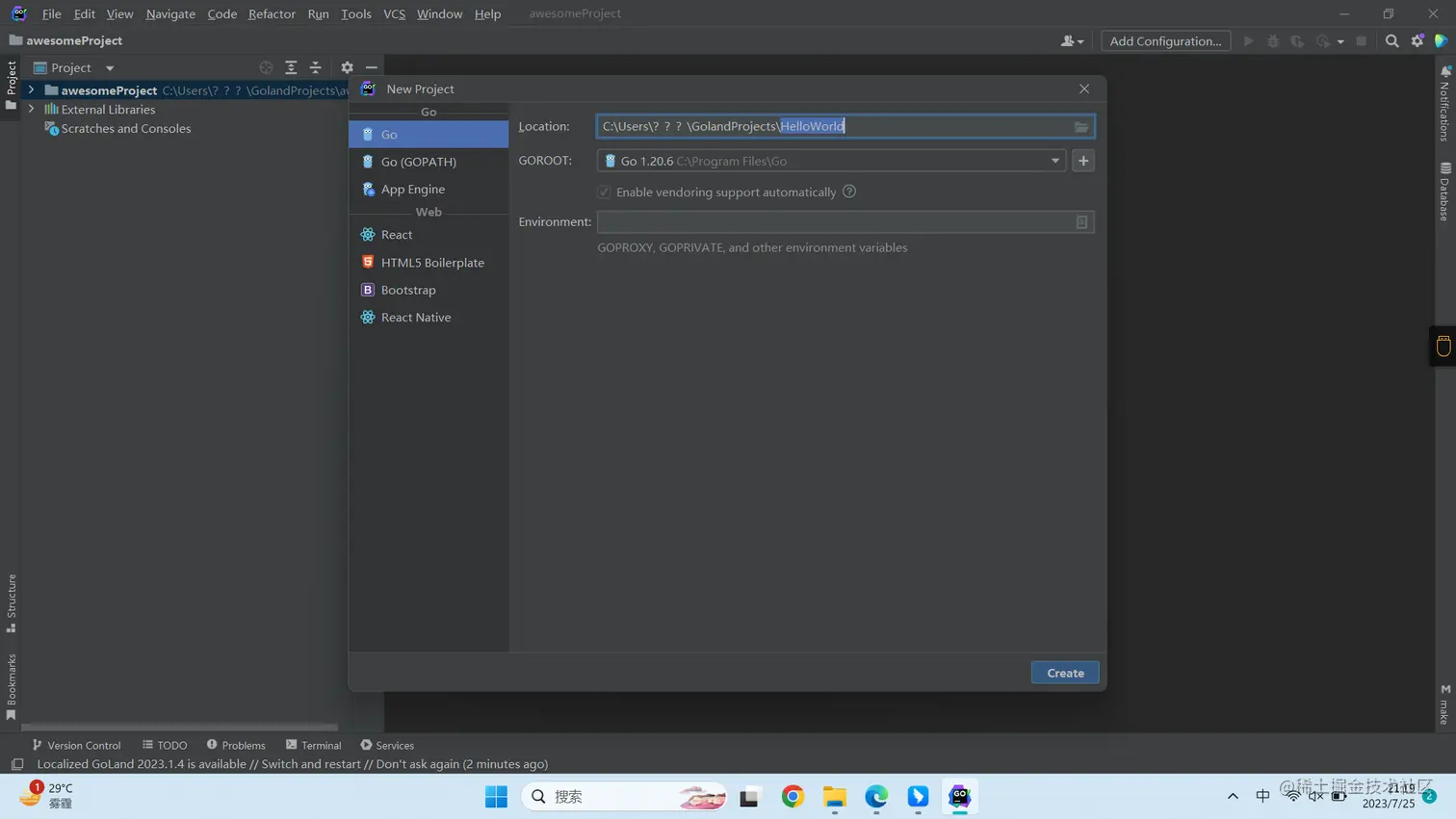
Task: Click the Debug bug icon
Action: click(1273, 40)
